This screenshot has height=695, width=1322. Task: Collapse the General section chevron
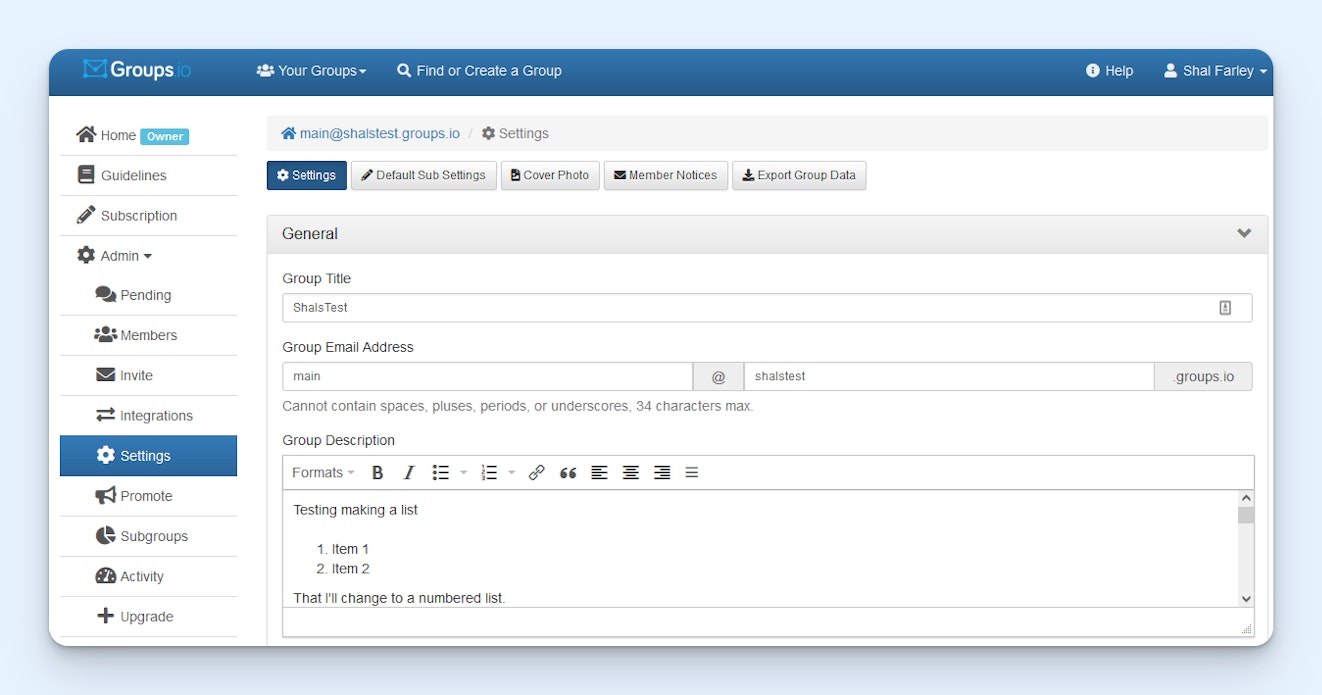1244,234
